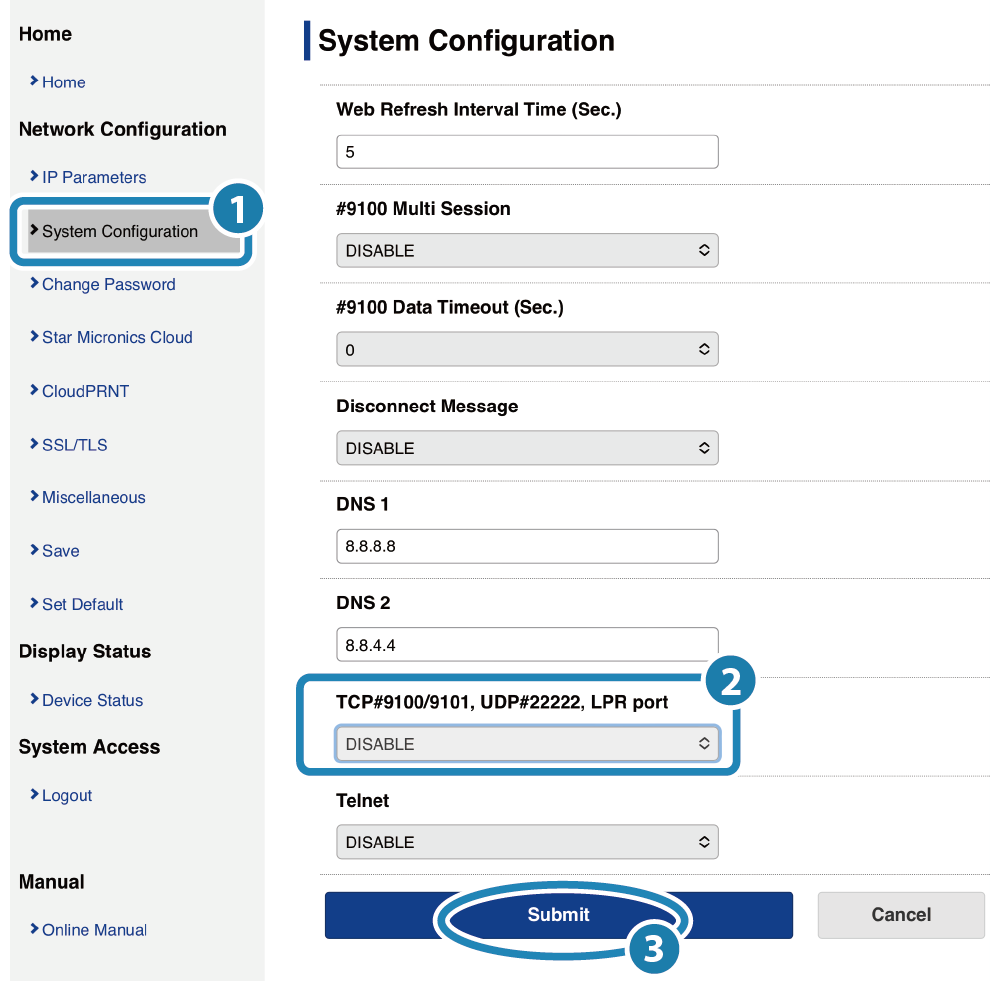Image resolution: width=1000 pixels, height=981 pixels.
Task: Open #9100 Data Timeout dropdown
Action: 527,350
